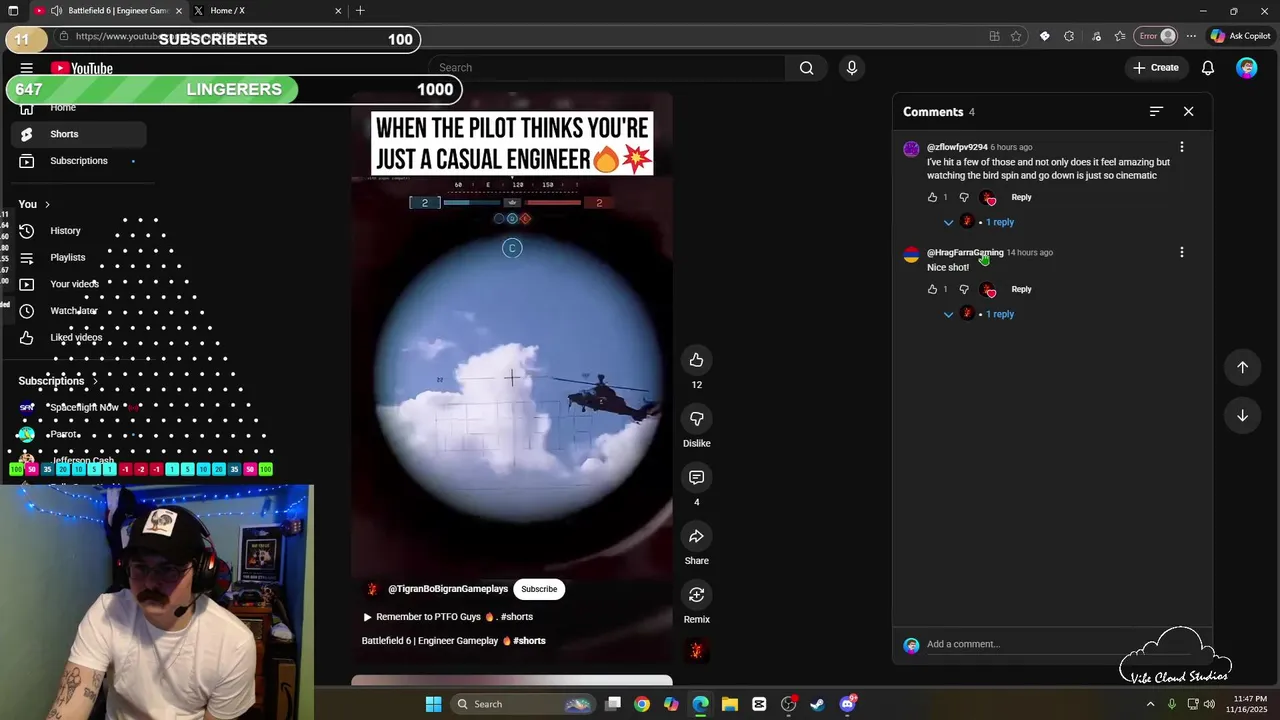Like HragFarraGaming's comment
Screen dimensions: 1280x720
(x=933, y=289)
